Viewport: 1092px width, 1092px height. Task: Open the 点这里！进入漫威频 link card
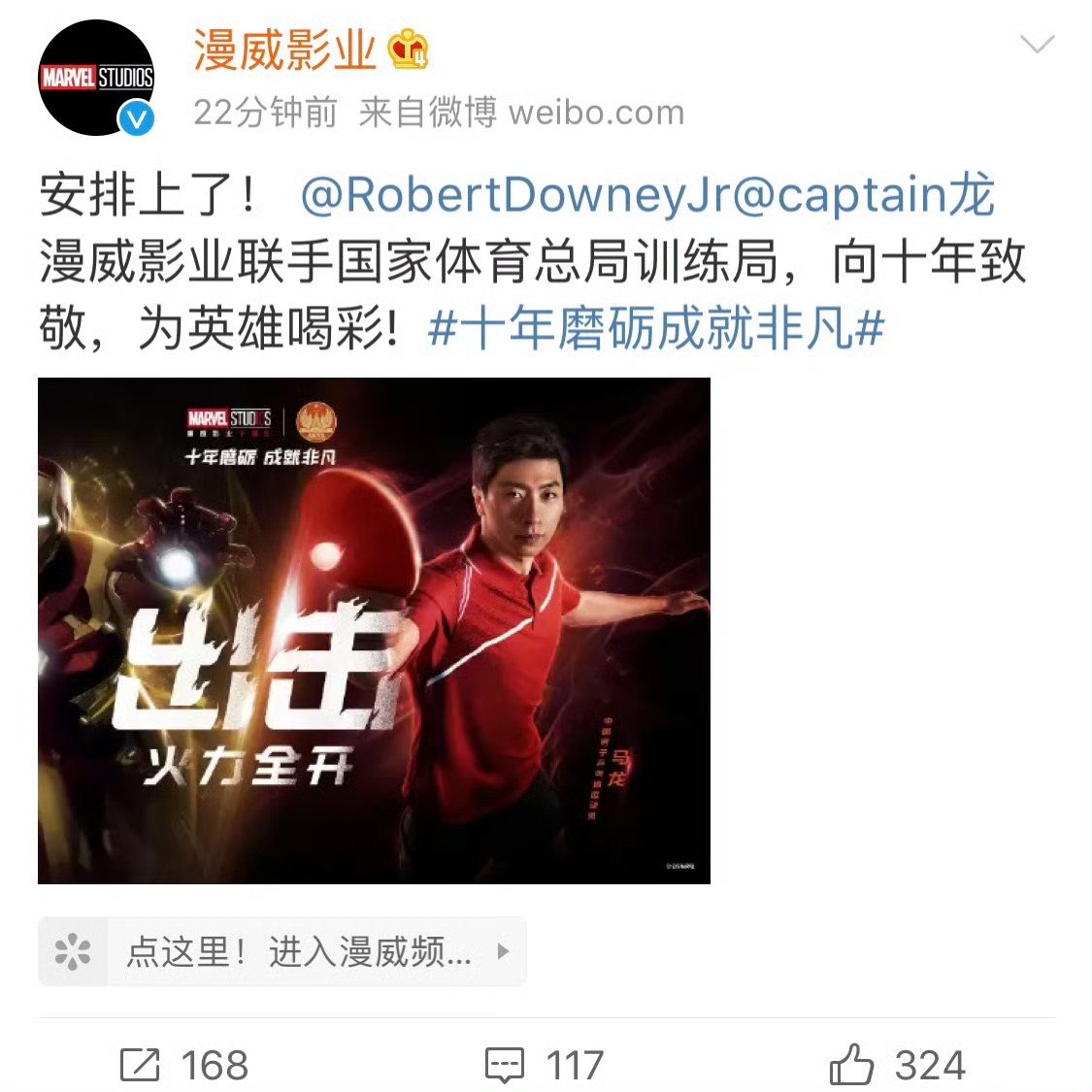[x=282, y=951]
